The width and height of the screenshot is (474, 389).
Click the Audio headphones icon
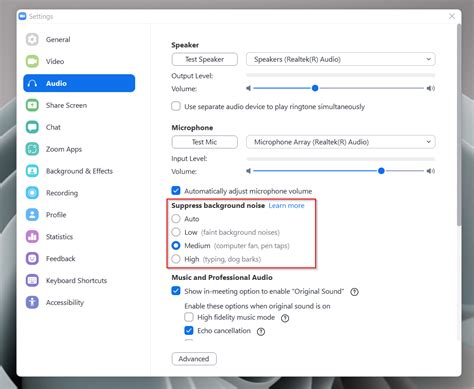32,83
